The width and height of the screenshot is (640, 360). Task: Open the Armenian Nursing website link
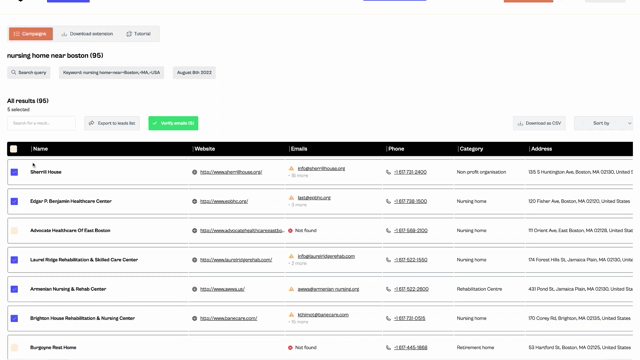pyautogui.click(x=222, y=289)
